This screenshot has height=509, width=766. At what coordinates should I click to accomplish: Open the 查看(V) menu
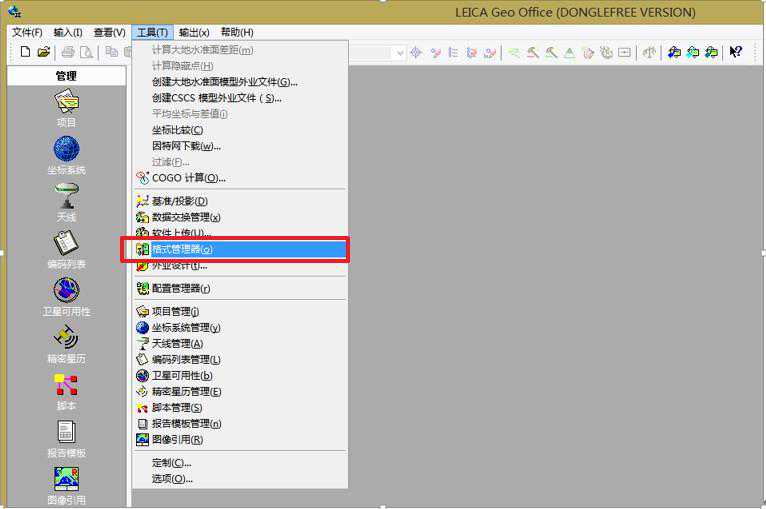[x=109, y=32]
